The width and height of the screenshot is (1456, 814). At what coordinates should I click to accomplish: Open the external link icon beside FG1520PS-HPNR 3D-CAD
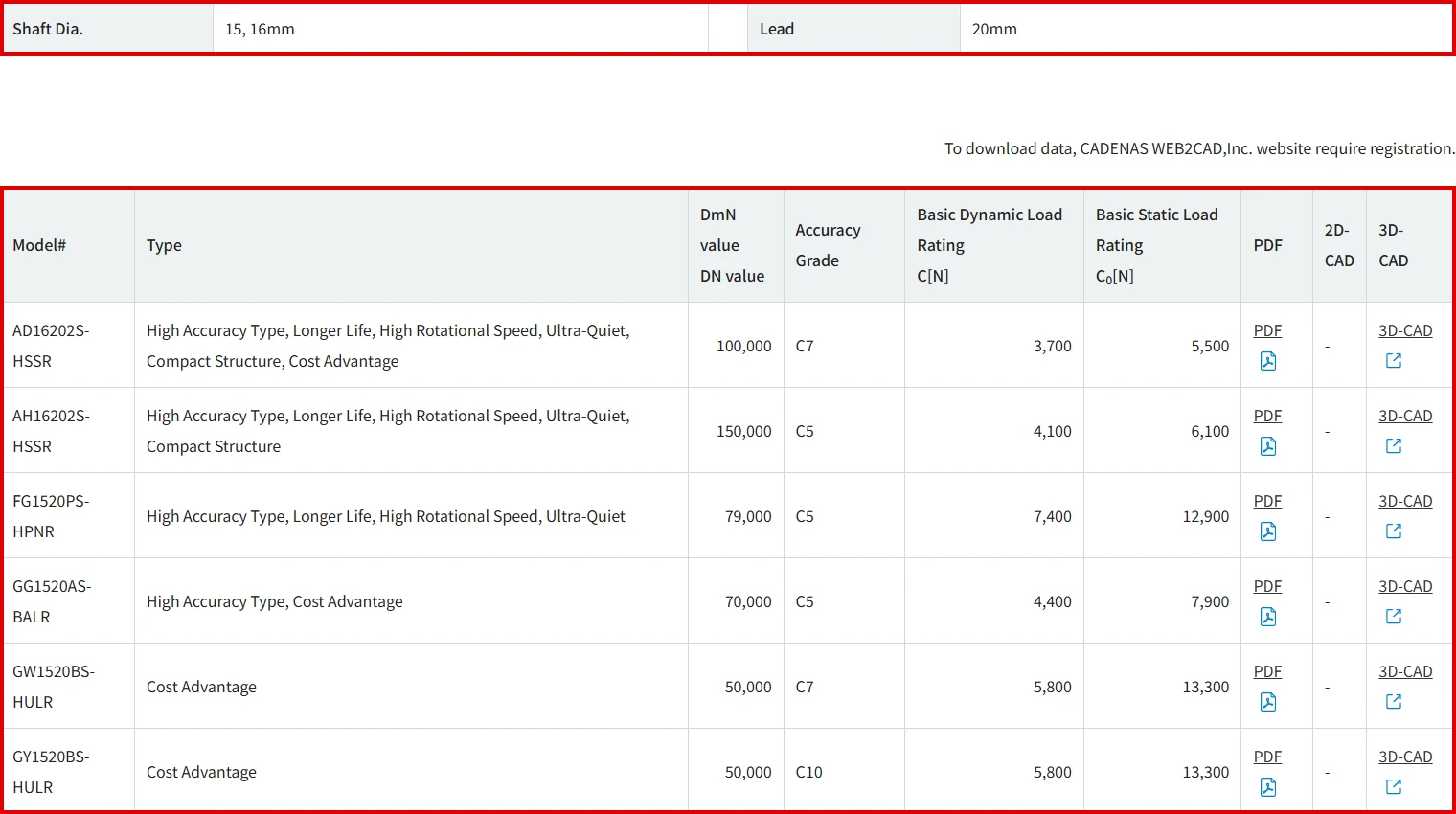[x=1394, y=531]
